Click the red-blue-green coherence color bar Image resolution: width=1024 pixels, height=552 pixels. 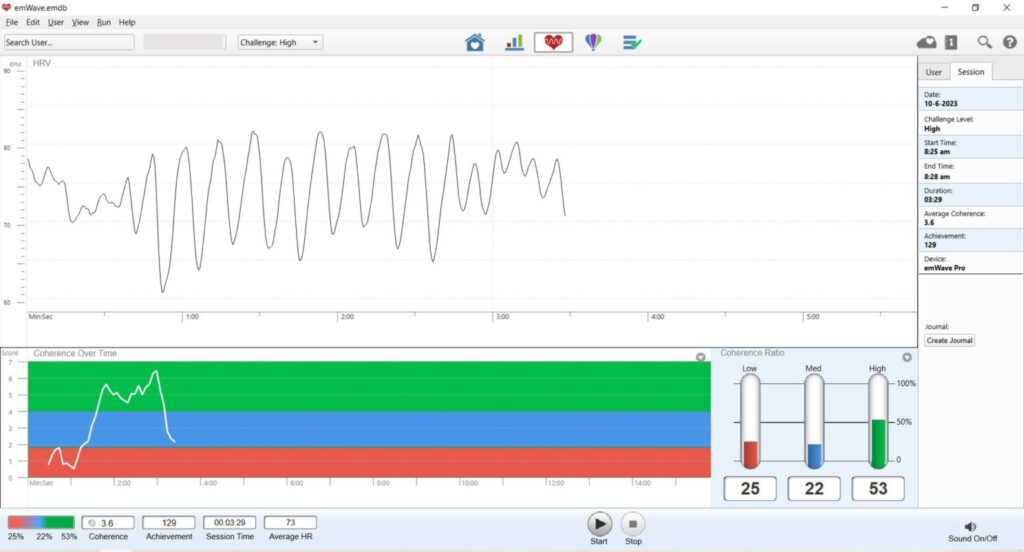pos(41,522)
